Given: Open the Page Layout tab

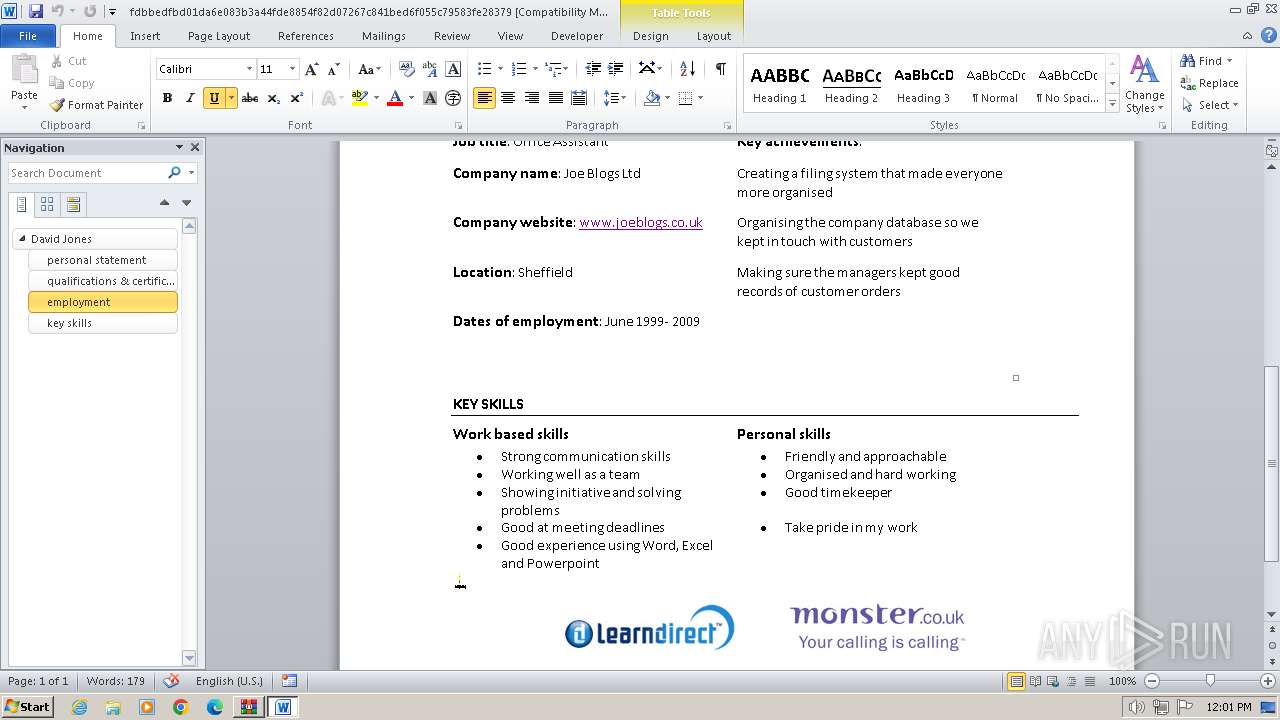Looking at the screenshot, I should pyautogui.click(x=219, y=36).
